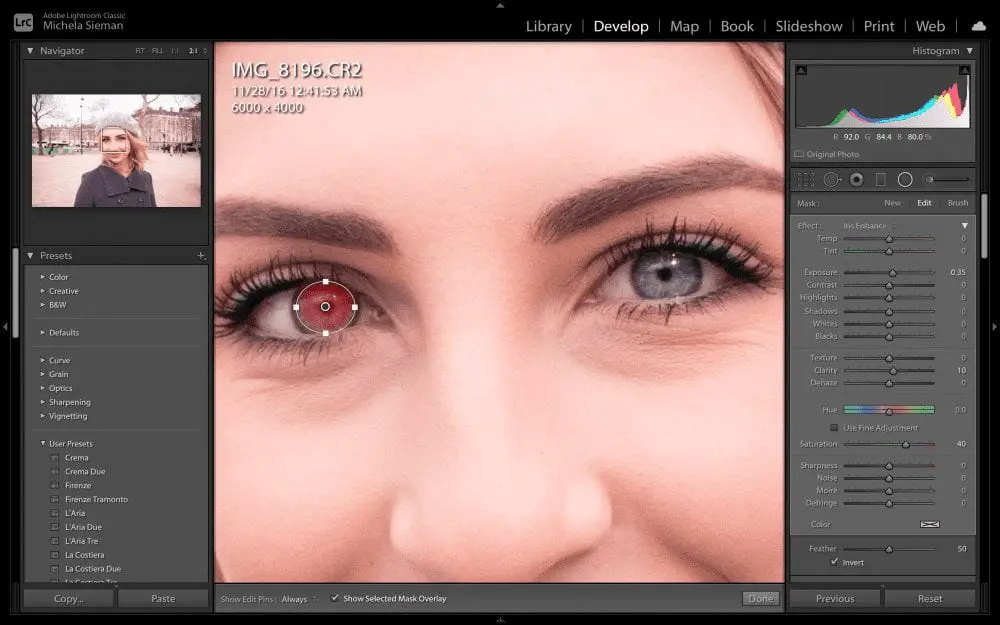Set navigator zoom to FILL
Screen dimensions: 1000x625
pos(158,51)
